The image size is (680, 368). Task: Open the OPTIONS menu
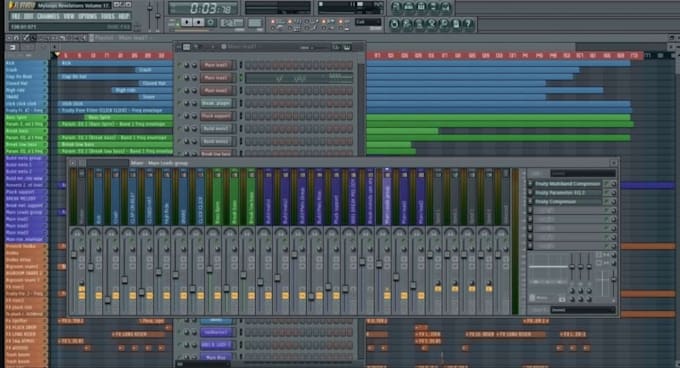tap(88, 16)
